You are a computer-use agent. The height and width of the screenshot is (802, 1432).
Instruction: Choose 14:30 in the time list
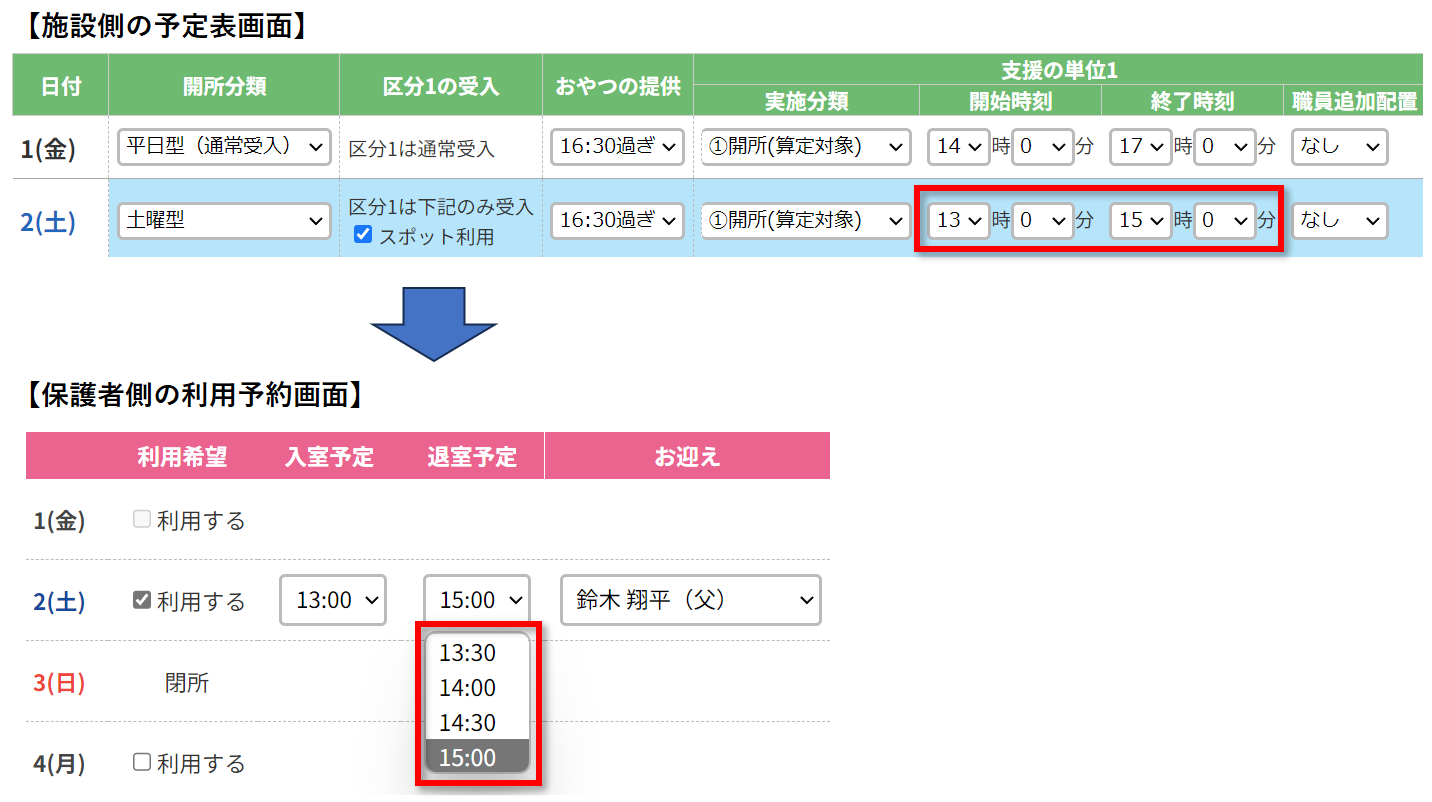click(468, 723)
